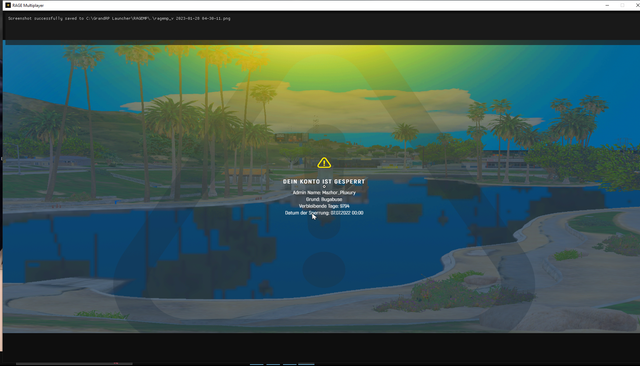
Task: Click the 'Screenshot successfully saved' console message
Action: point(119,18)
